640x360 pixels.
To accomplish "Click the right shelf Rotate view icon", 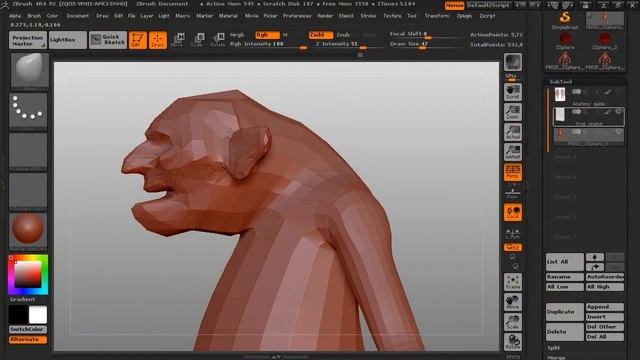I will [513, 342].
